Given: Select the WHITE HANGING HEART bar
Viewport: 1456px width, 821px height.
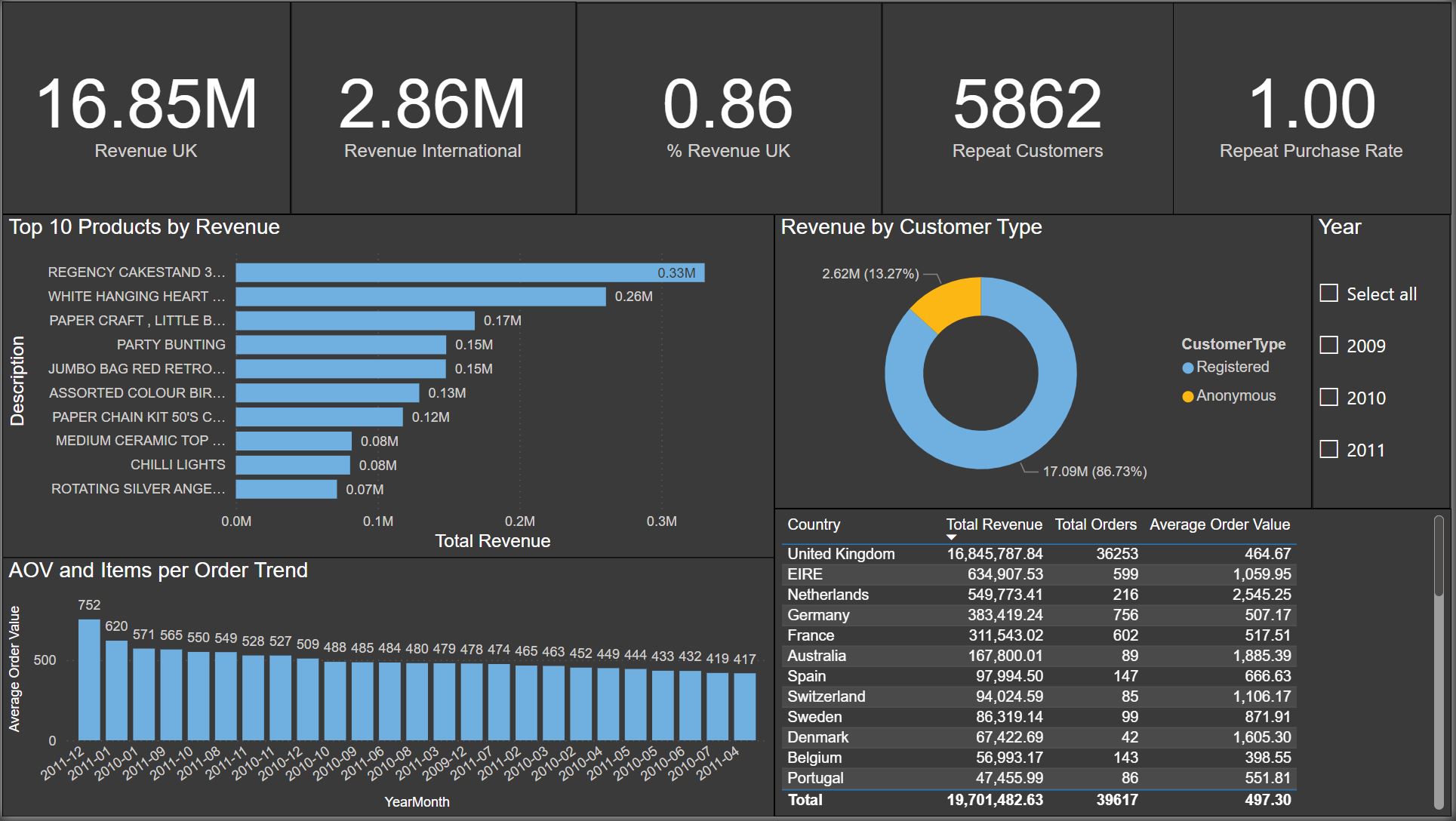Looking at the screenshot, I should click(x=420, y=297).
